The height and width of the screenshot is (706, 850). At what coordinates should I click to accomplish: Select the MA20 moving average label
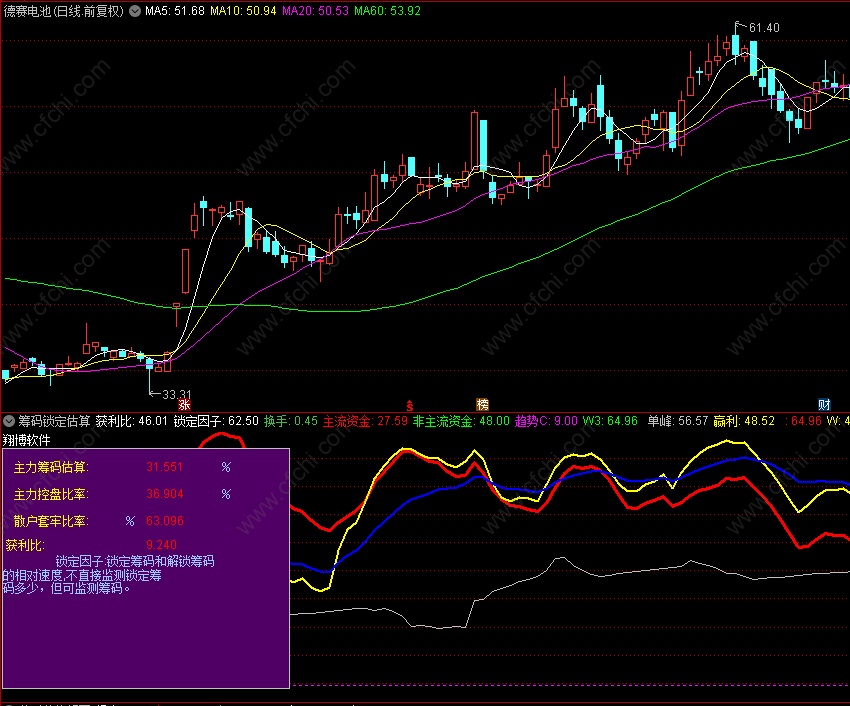[x=315, y=11]
